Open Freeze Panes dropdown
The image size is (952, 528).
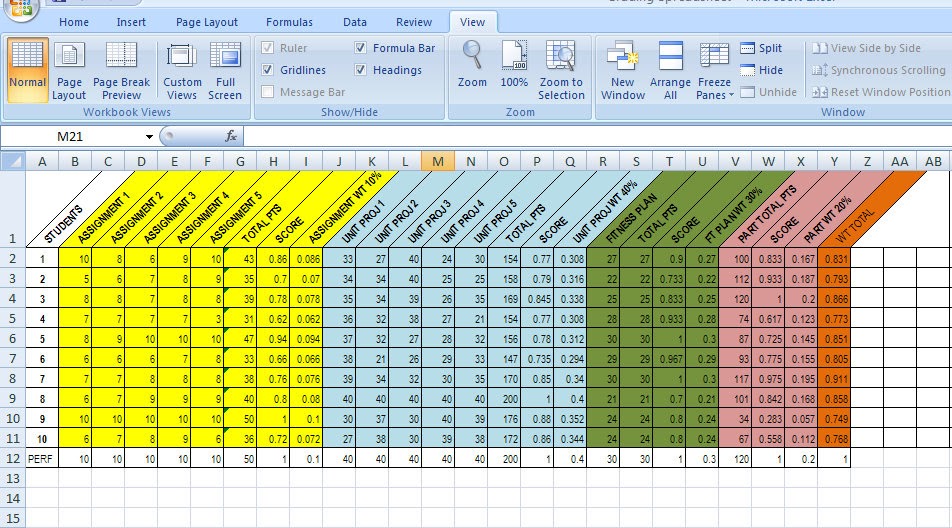[x=715, y=70]
